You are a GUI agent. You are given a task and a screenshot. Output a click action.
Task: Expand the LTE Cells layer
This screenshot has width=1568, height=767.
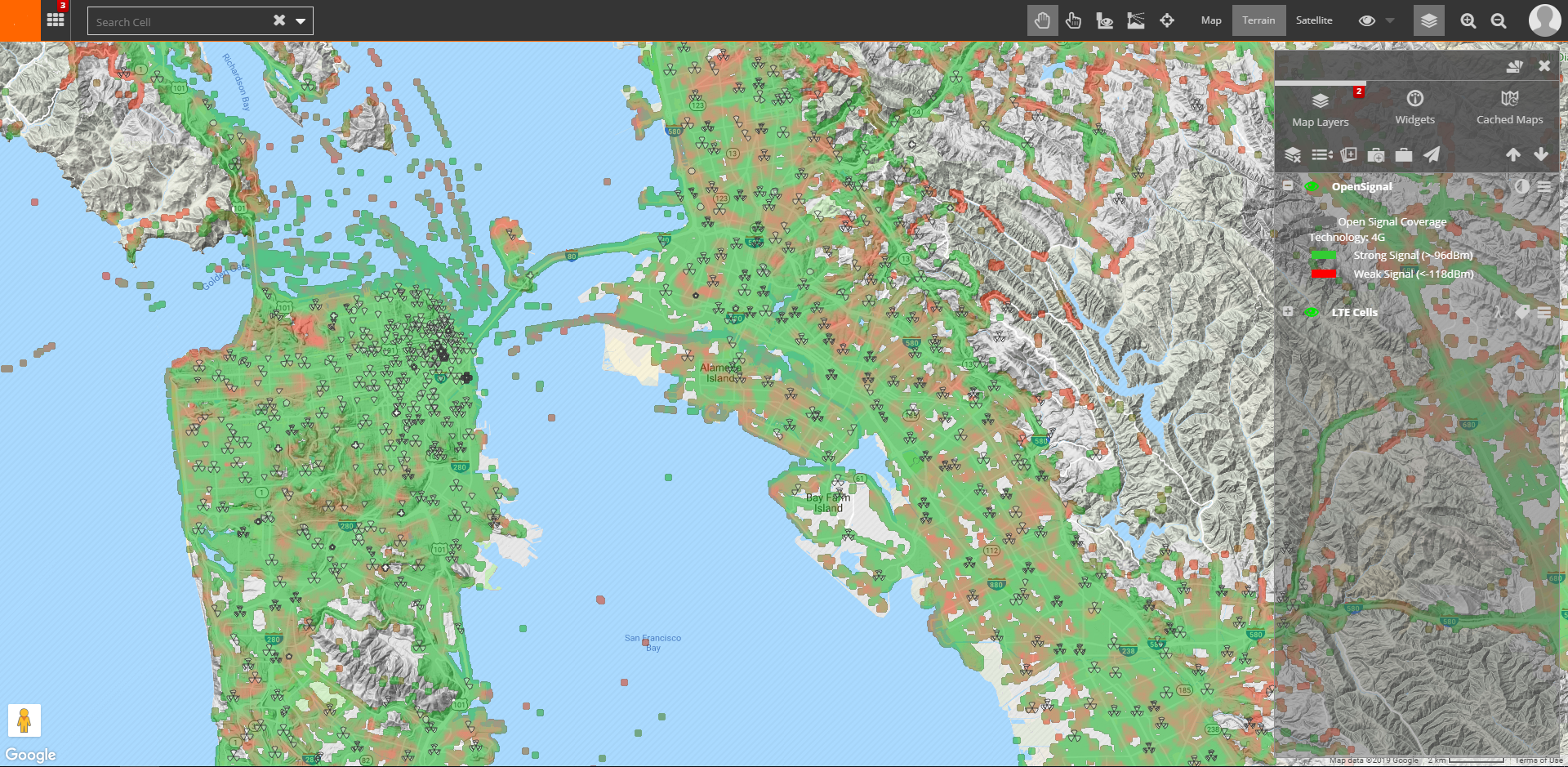pos(1288,311)
